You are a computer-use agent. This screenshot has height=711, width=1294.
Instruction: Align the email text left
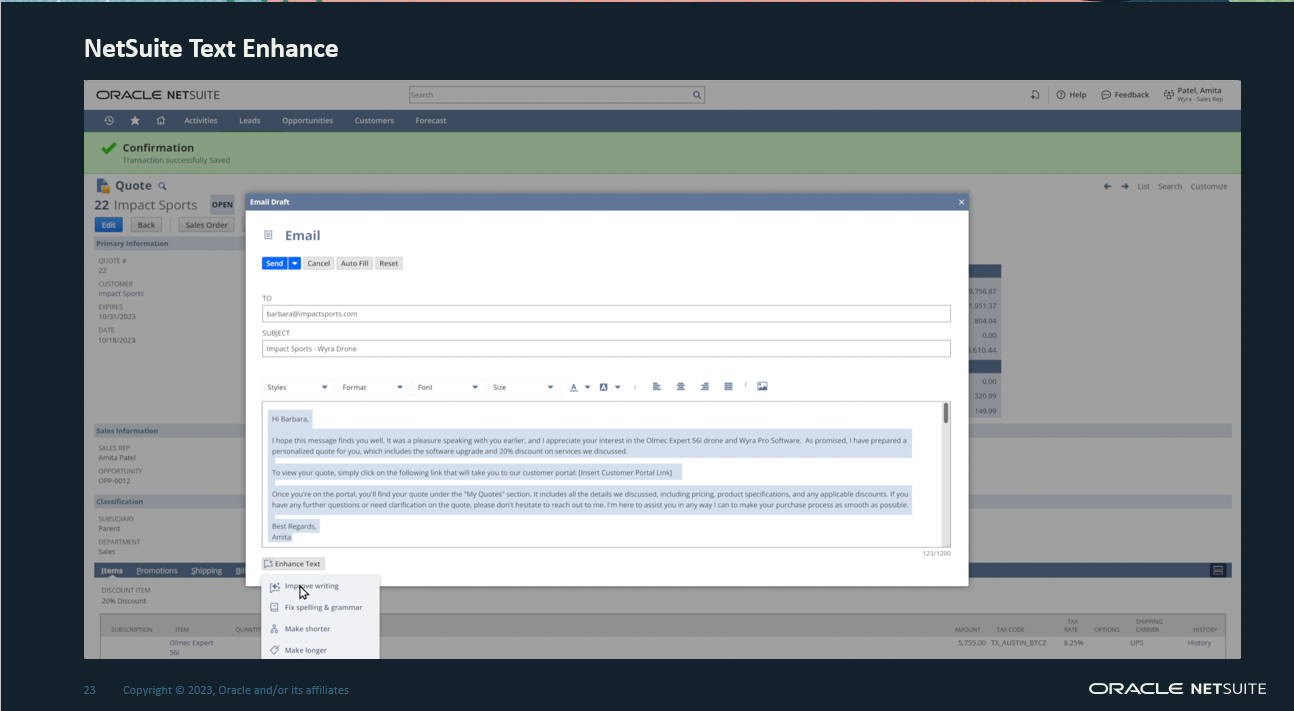[x=657, y=386]
